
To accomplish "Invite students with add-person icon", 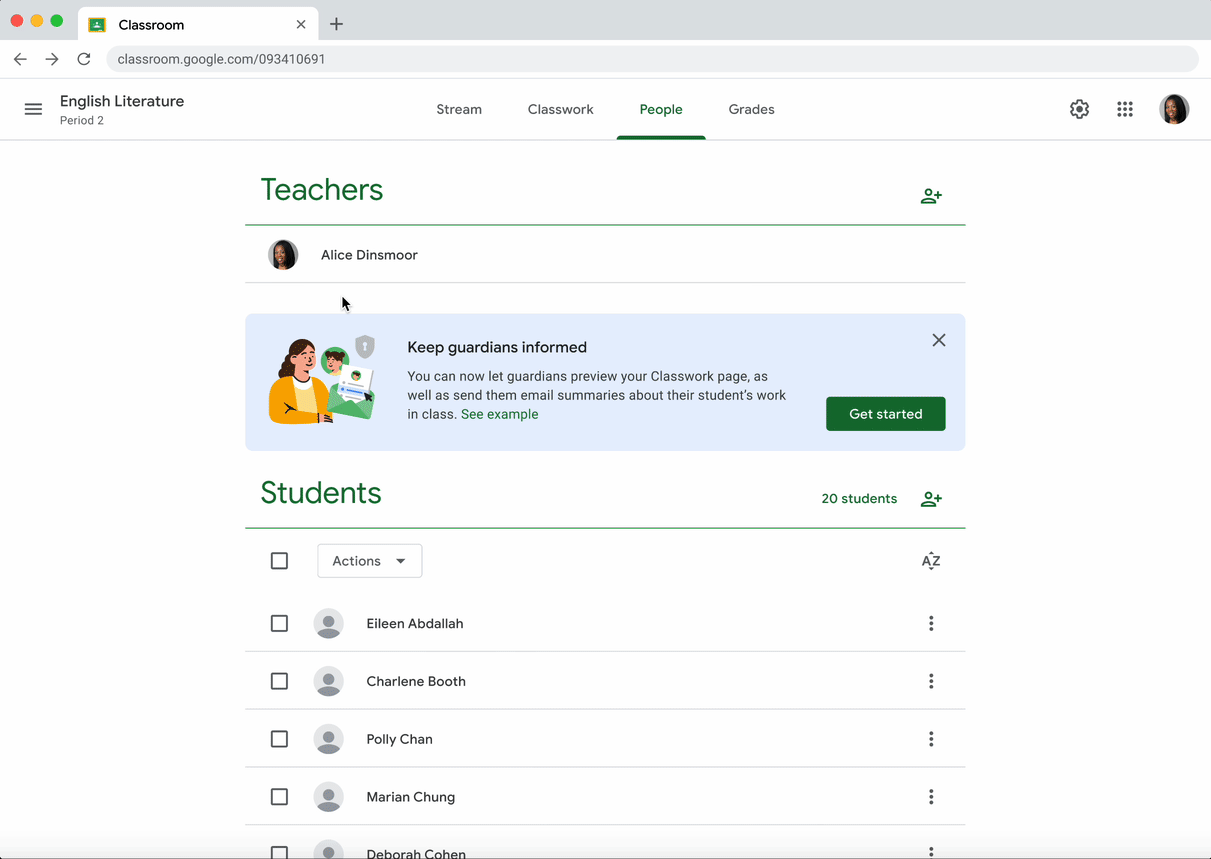I will (931, 499).
